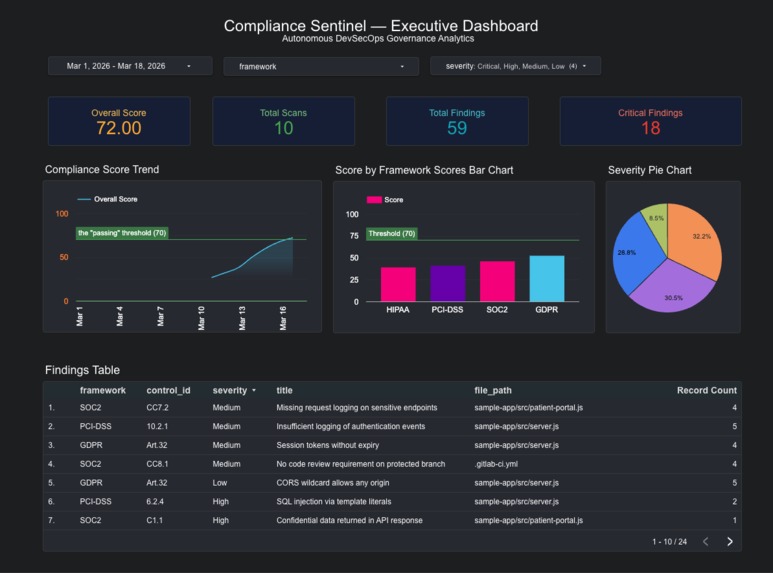
Task: Select the GDPR blue bar
Action: 547,278
